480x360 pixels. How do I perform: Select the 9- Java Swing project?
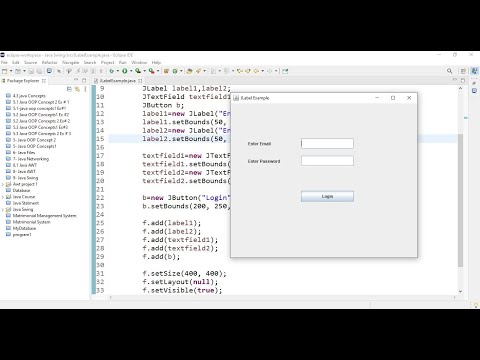tap(25, 178)
